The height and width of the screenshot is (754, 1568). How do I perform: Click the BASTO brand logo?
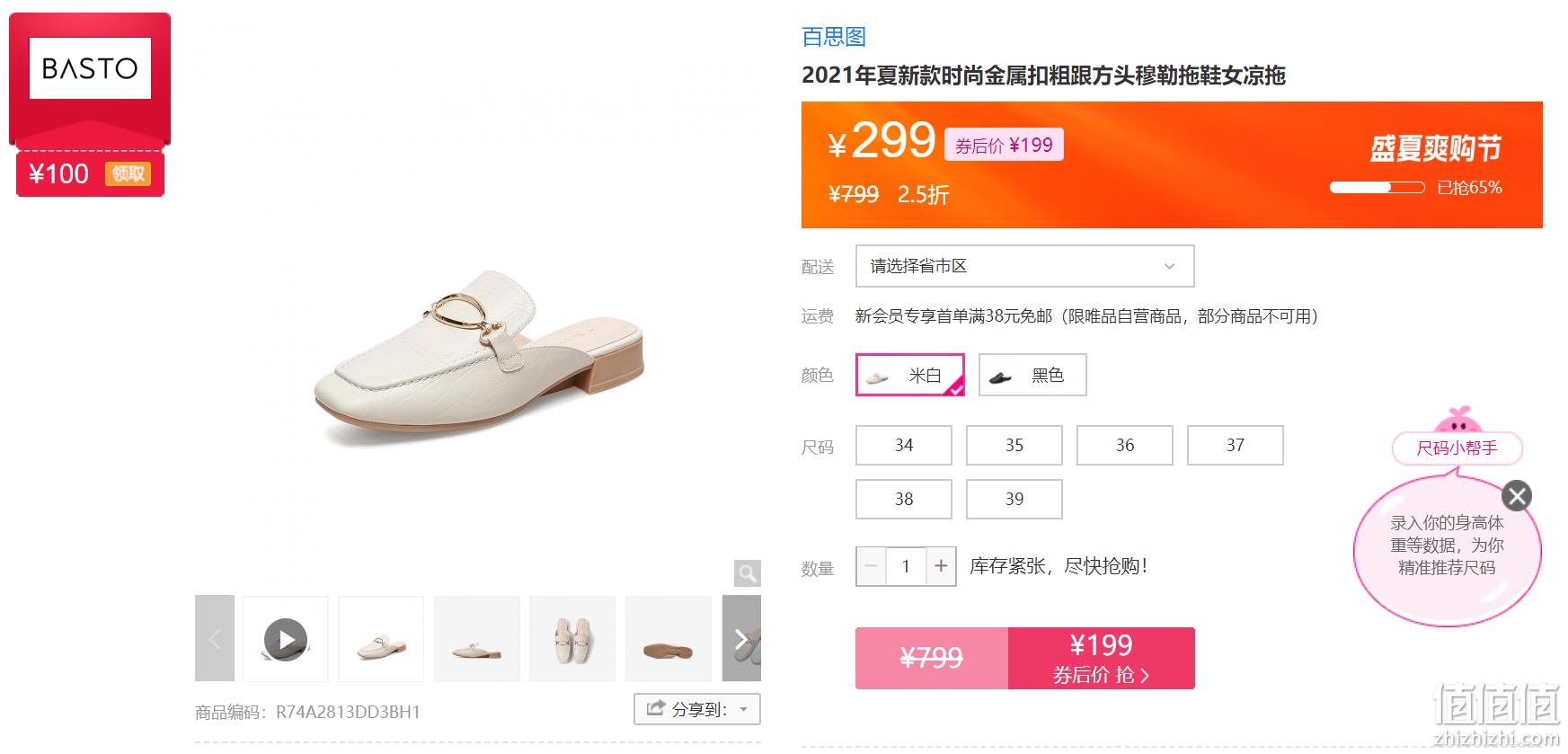click(x=90, y=68)
